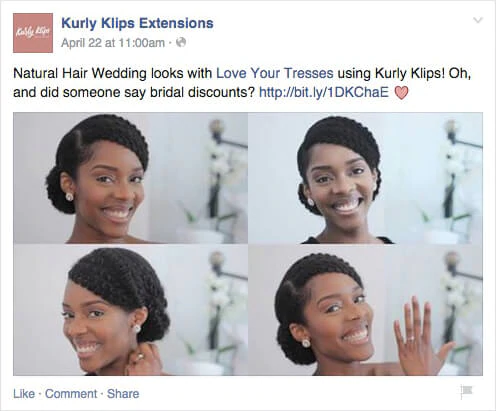Like this post
Viewport: 496px width, 411px height.
(x=24, y=394)
